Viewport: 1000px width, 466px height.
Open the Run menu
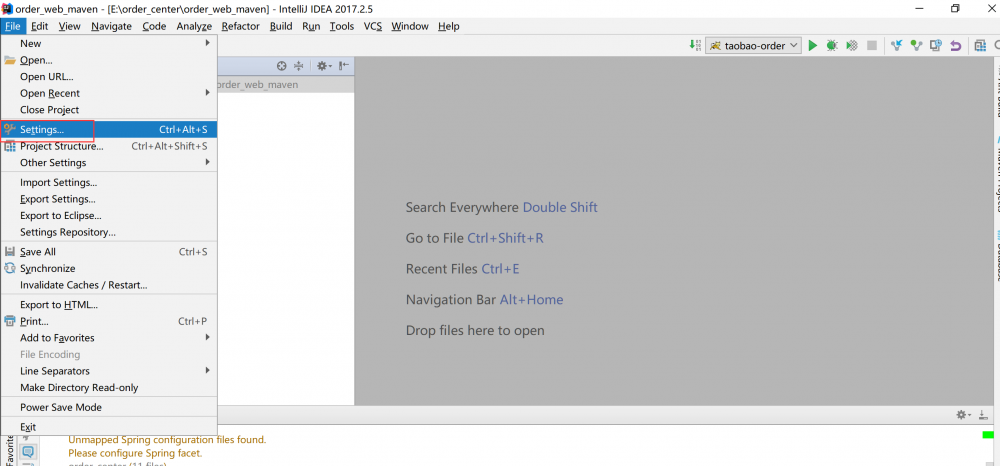311,26
